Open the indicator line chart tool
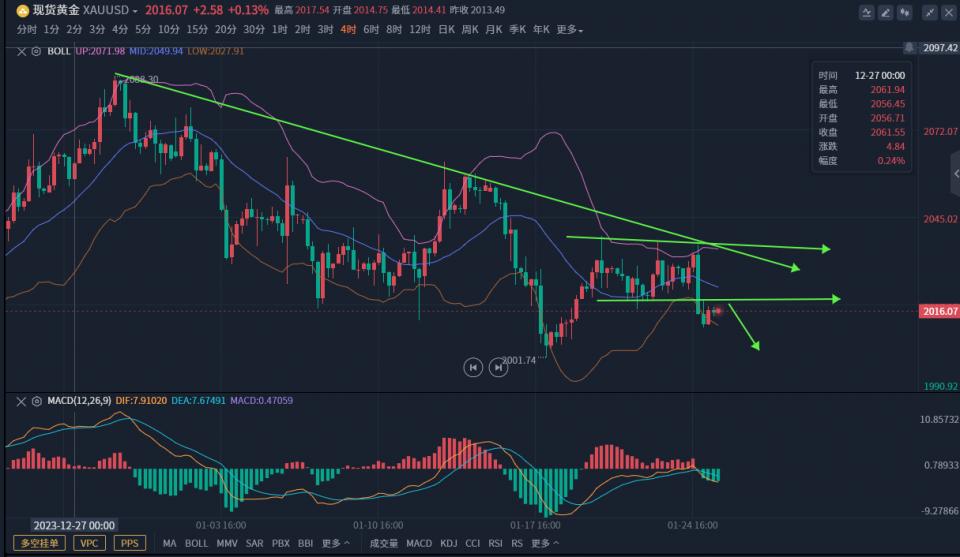 869,13
